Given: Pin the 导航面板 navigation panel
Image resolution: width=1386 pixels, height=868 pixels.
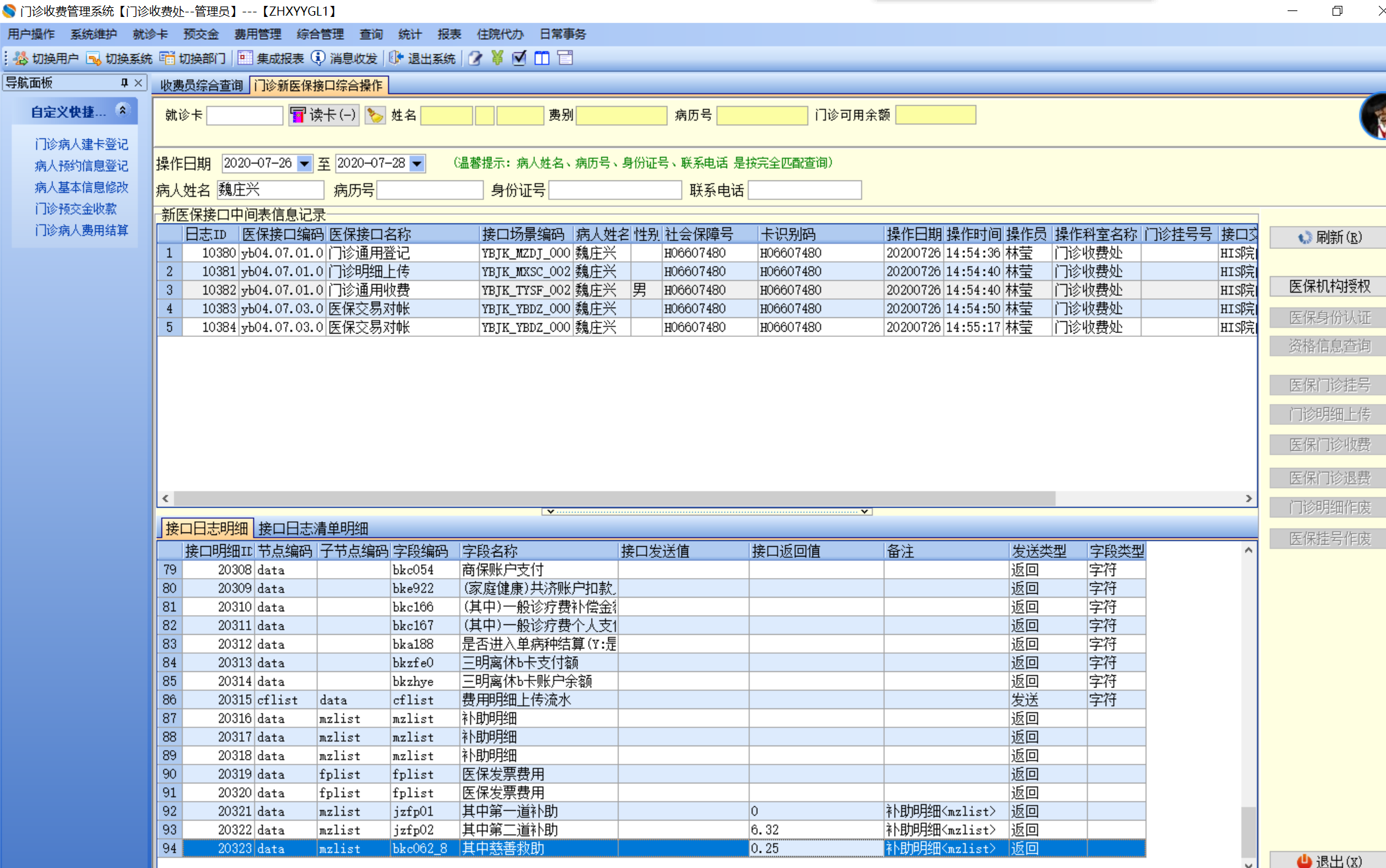Looking at the screenshot, I should 124,83.
